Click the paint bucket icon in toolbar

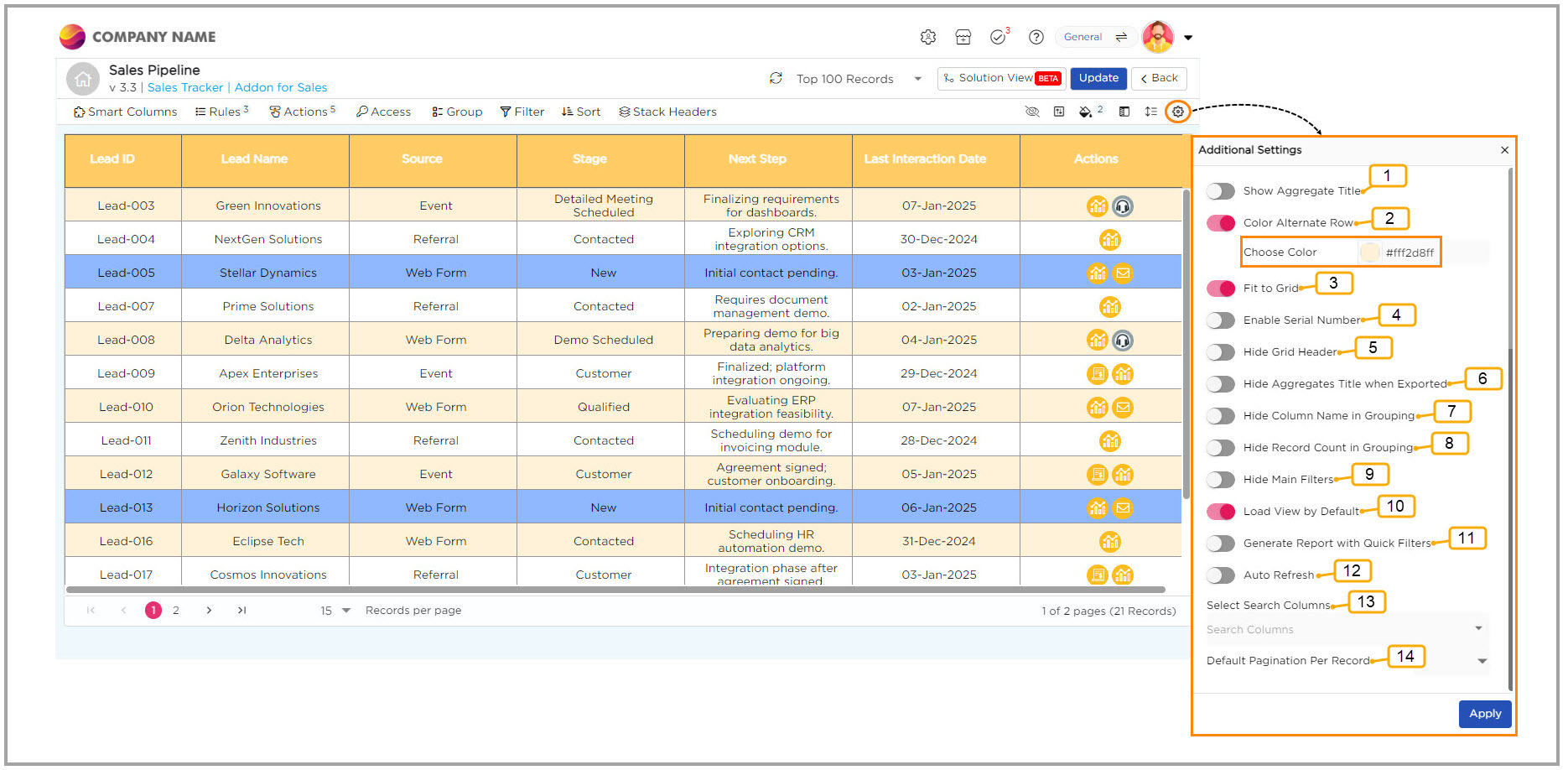(1086, 112)
